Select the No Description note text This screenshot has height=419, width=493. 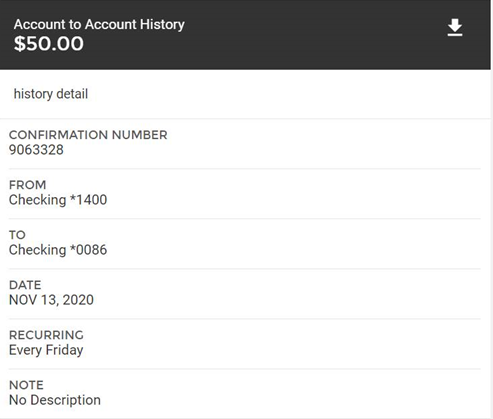[55, 400]
